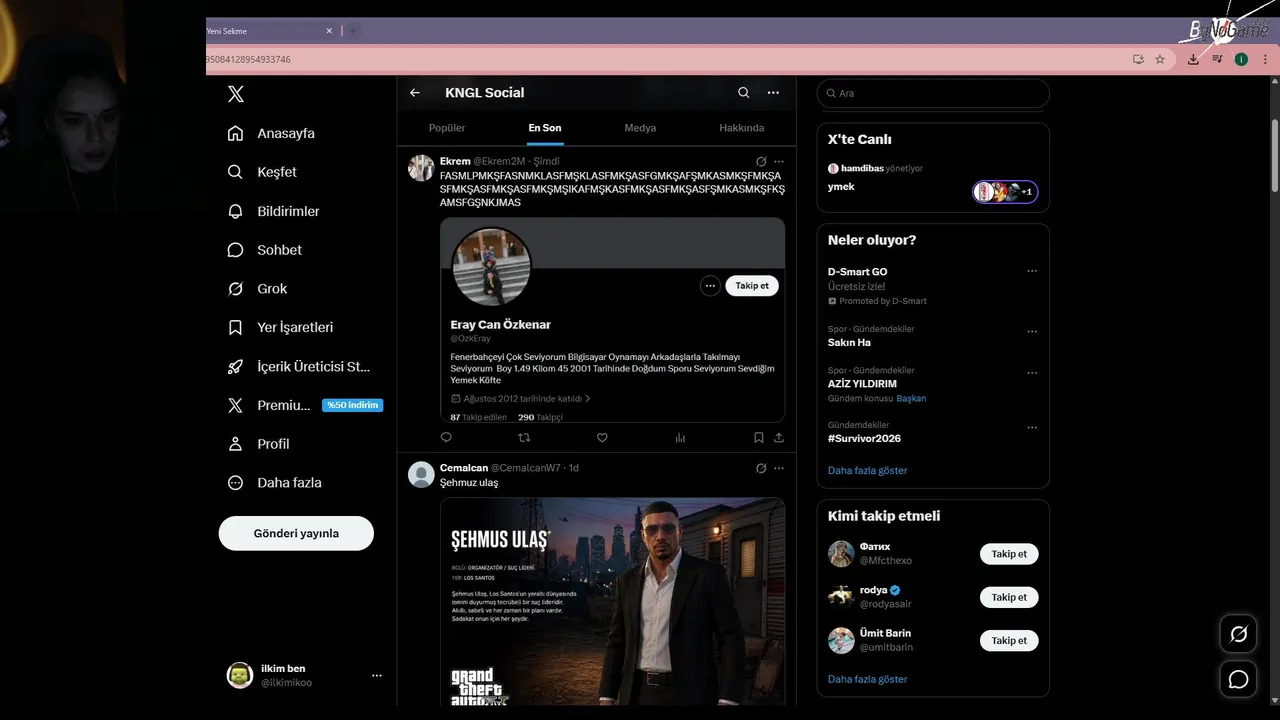1280x720 pixels.
Task: Like Ekrem's post
Action: (602, 437)
